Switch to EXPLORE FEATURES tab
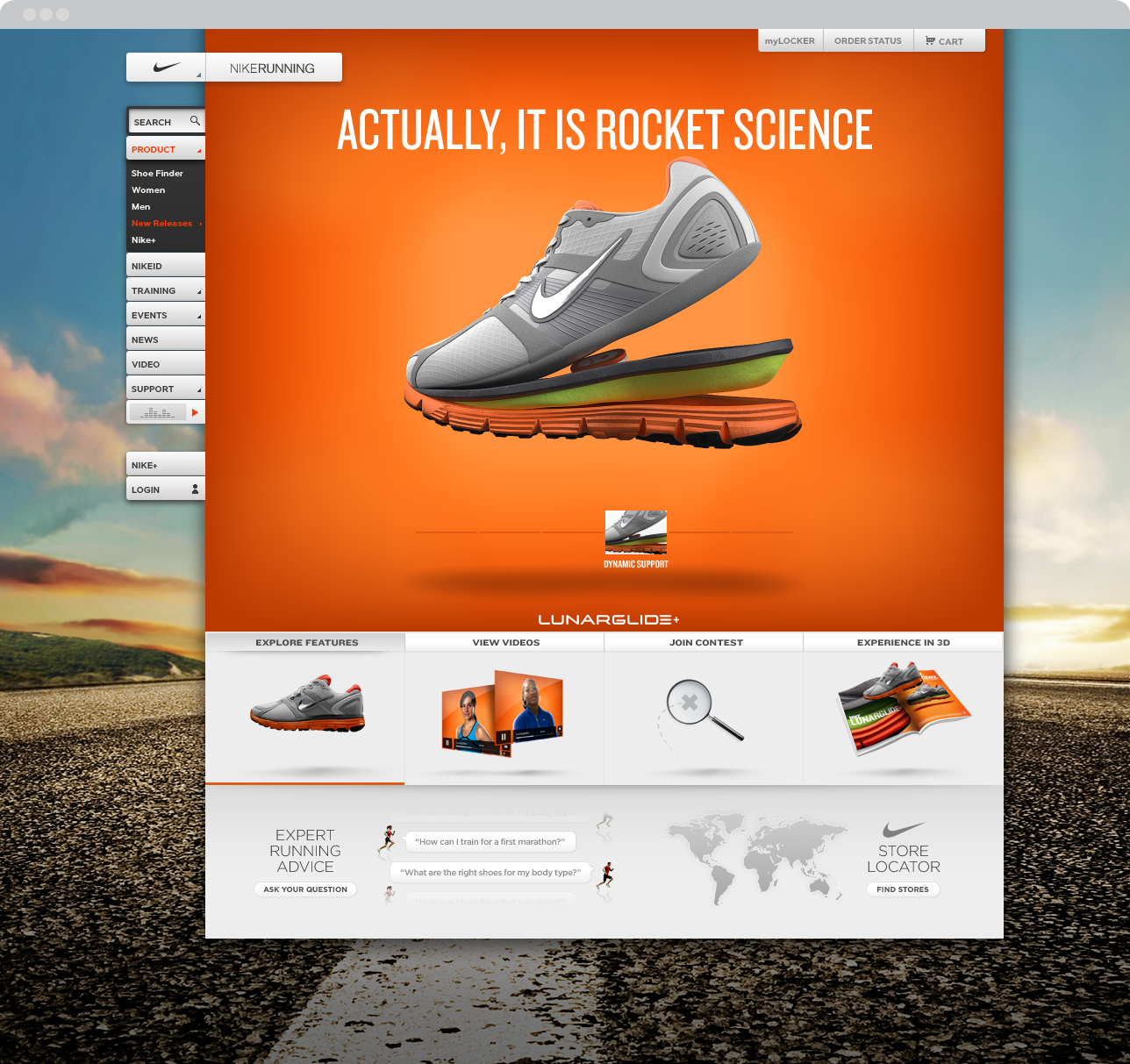 [306, 642]
